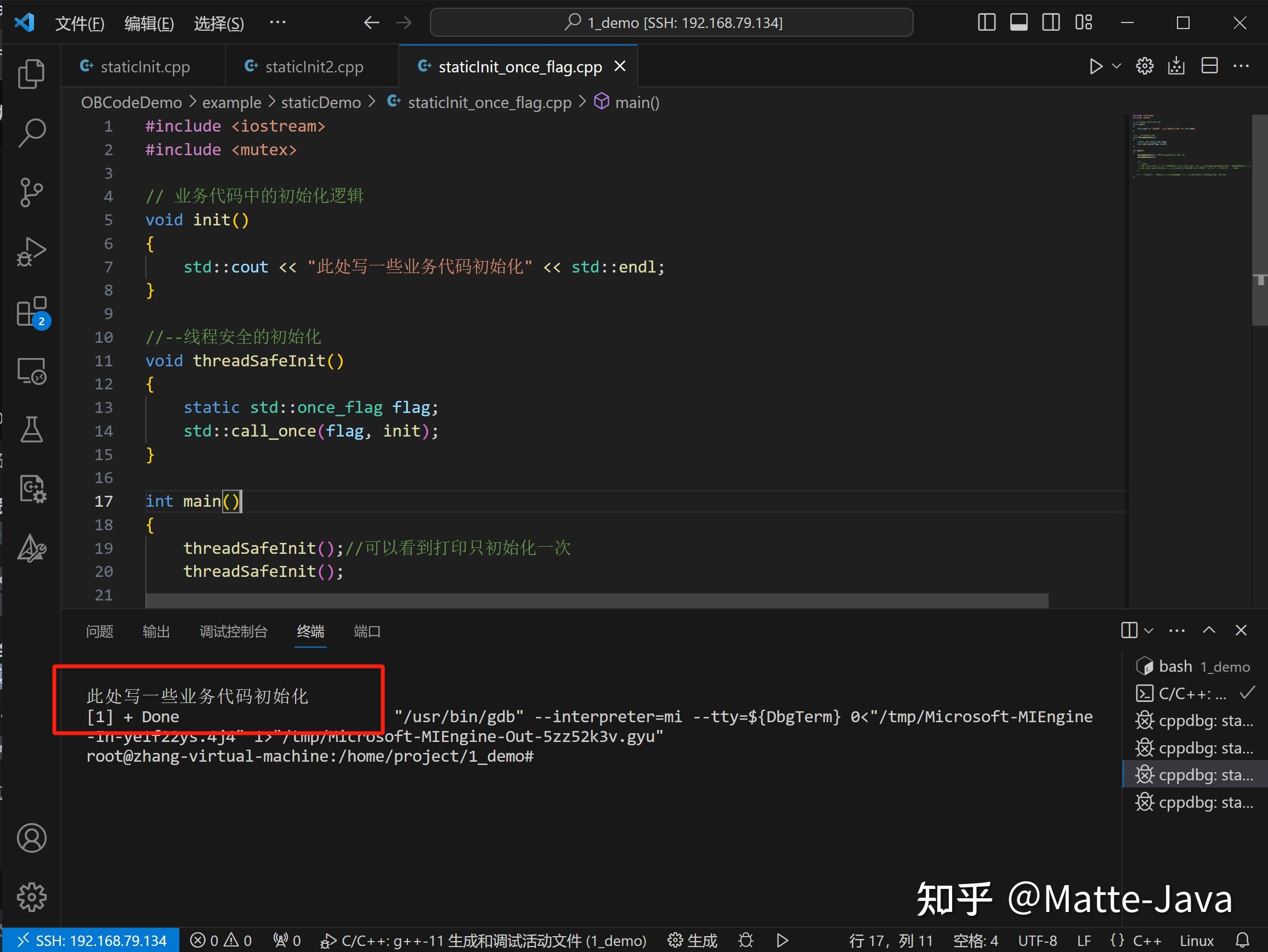Split the editor using the split icon
The height and width of the screenshot is (952, 1268).
click(x=1209, y=65)
